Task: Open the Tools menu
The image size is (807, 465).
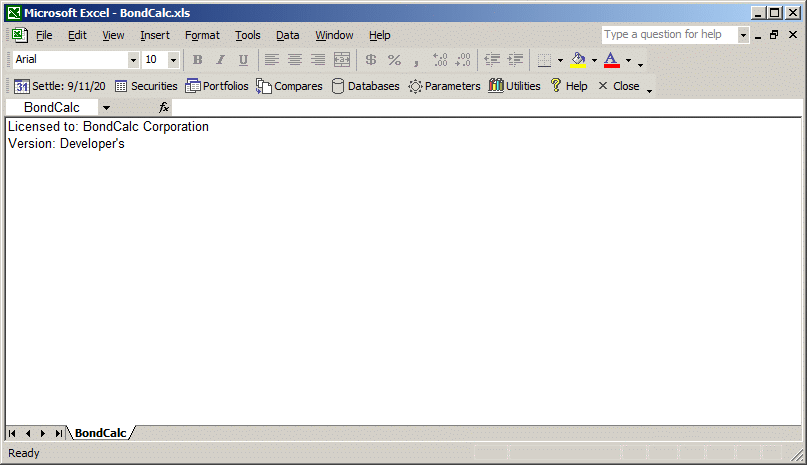Action: click(247, 35)
